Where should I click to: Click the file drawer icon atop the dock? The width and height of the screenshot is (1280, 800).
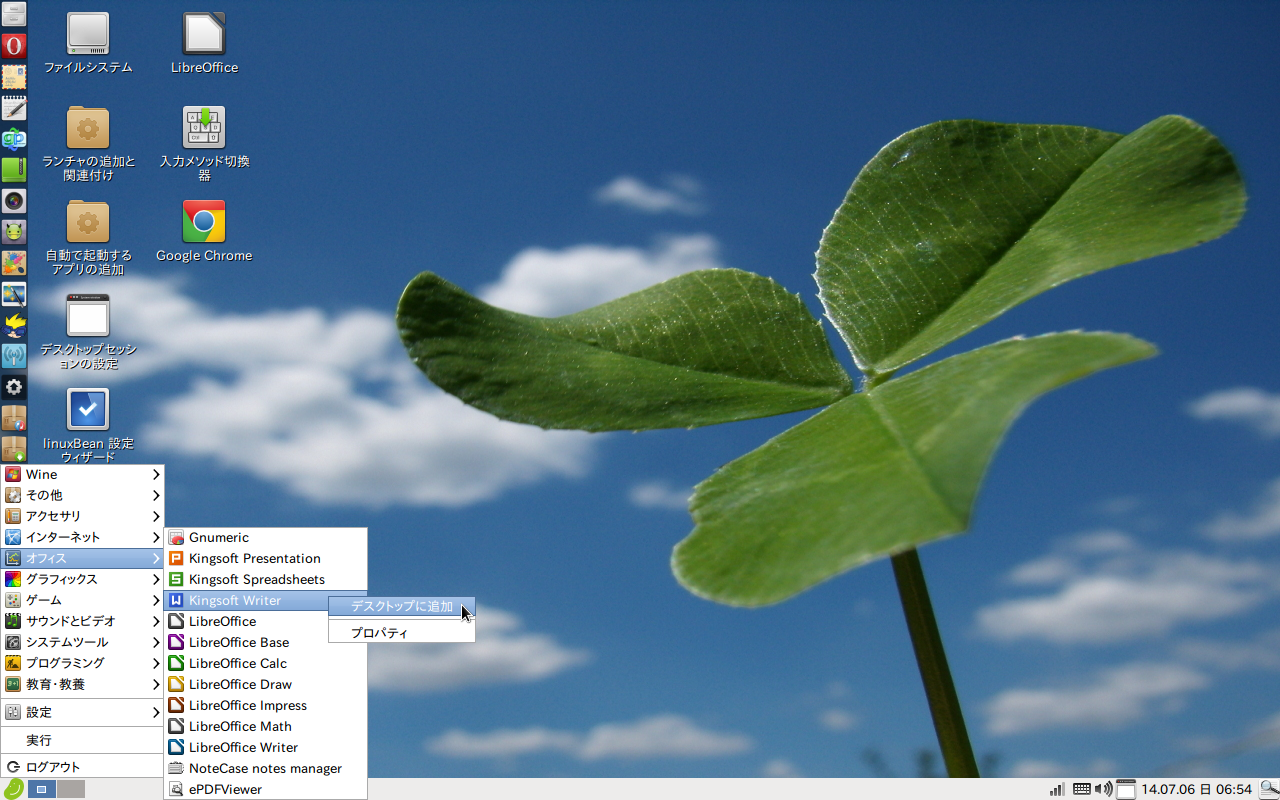[x=14, y=14]
